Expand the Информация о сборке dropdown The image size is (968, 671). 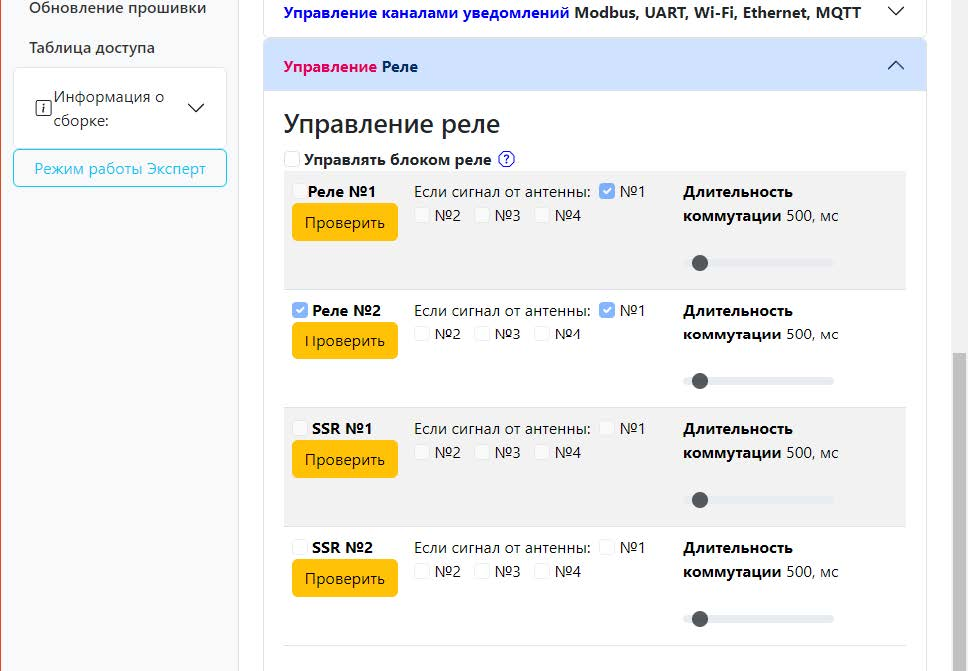coord(196,108)
